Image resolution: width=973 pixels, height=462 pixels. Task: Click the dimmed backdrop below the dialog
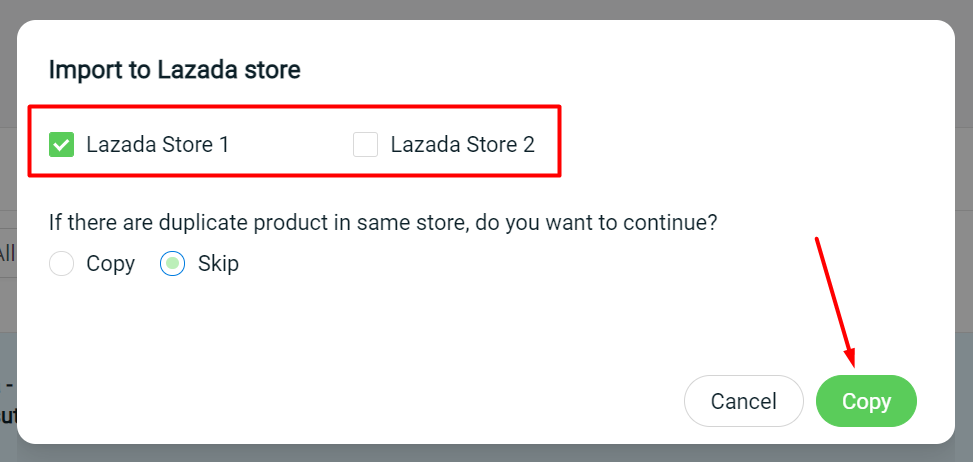click(486, 454)
